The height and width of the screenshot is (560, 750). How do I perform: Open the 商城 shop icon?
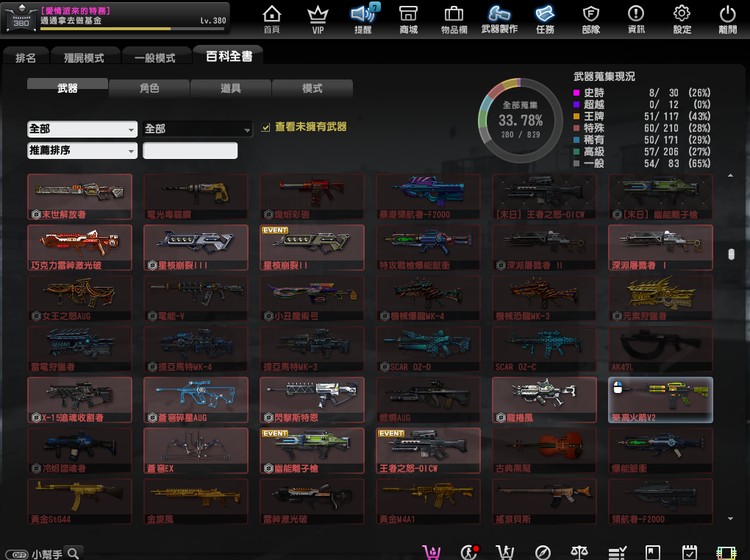pos(408,19)
